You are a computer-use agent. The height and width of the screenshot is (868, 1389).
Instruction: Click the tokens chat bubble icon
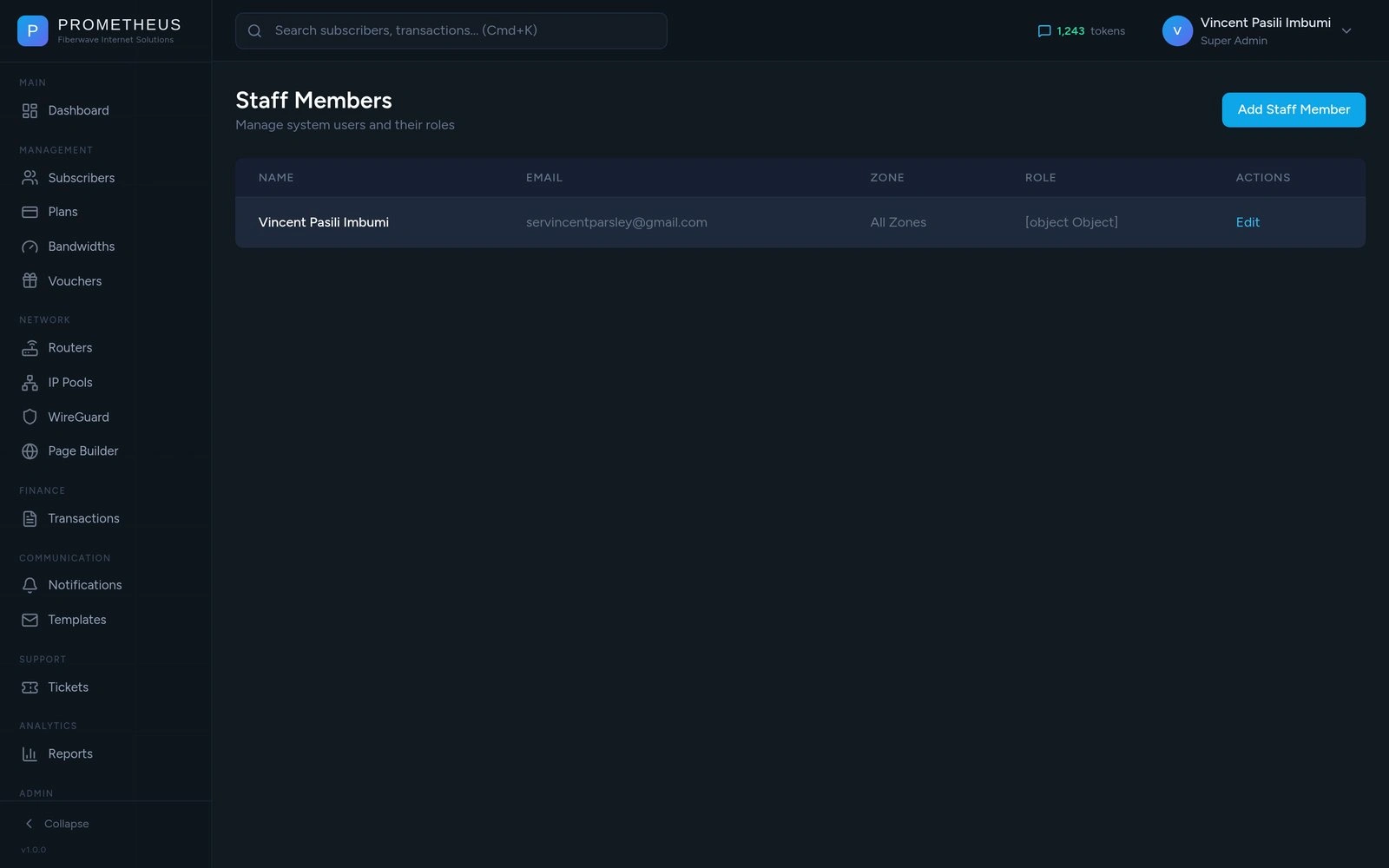pos(1044,31)
